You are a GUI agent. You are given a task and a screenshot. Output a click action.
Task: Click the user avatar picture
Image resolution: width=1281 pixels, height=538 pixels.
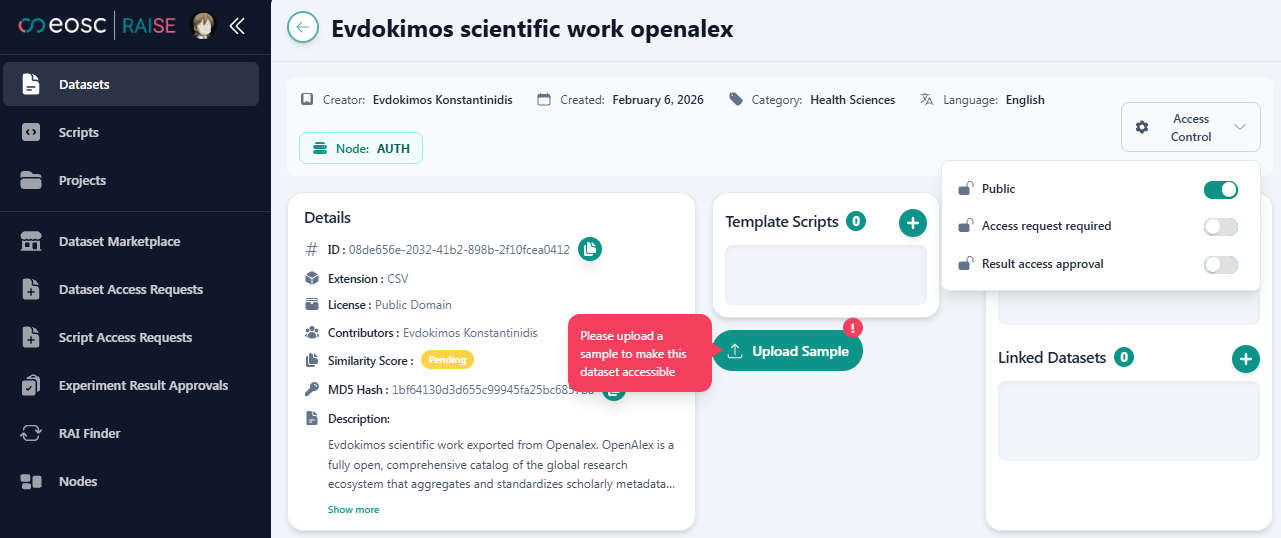coord(204,27)
